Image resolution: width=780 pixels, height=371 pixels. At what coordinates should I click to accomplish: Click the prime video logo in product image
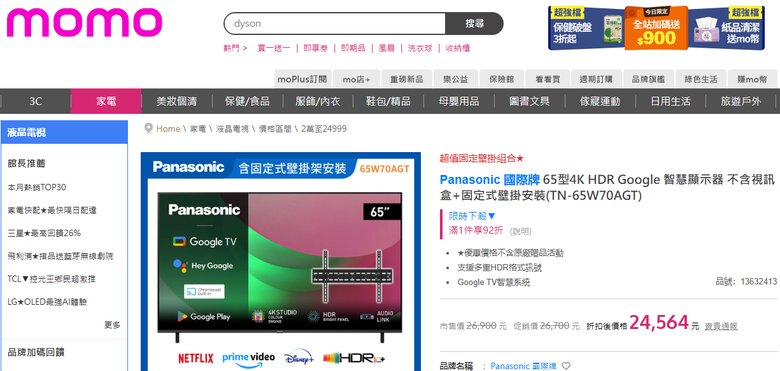click(x=248, y=358)
